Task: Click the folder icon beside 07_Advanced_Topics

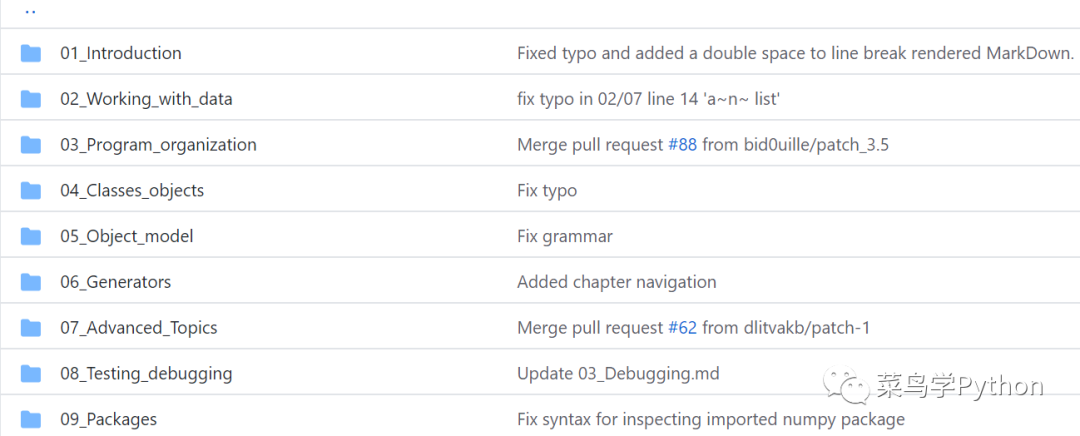Action: (31, 328)
